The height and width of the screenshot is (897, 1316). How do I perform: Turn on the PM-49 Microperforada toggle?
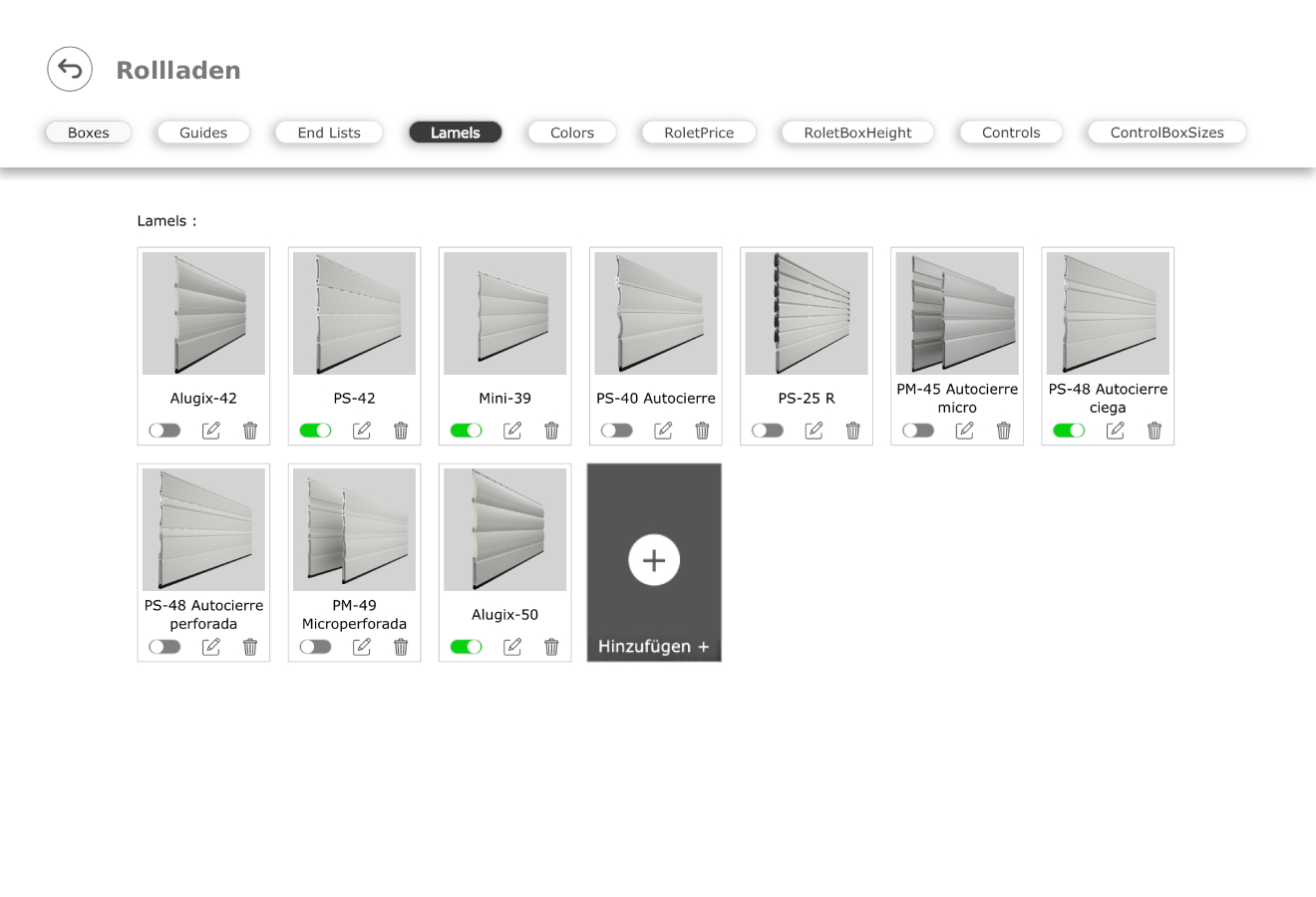[315, 647]
